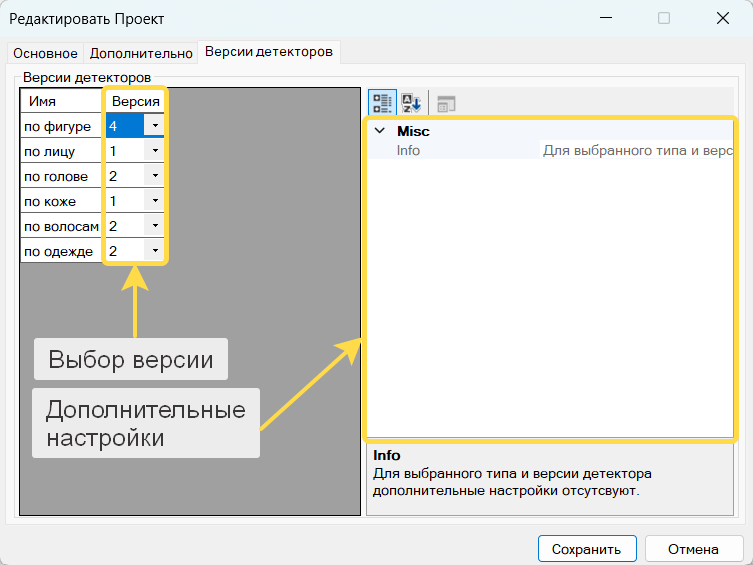Image resolution: width=753 pixels, height=565 pixels.
Task: Switch to the 'Основное' tab
Action: pos(45,53)
